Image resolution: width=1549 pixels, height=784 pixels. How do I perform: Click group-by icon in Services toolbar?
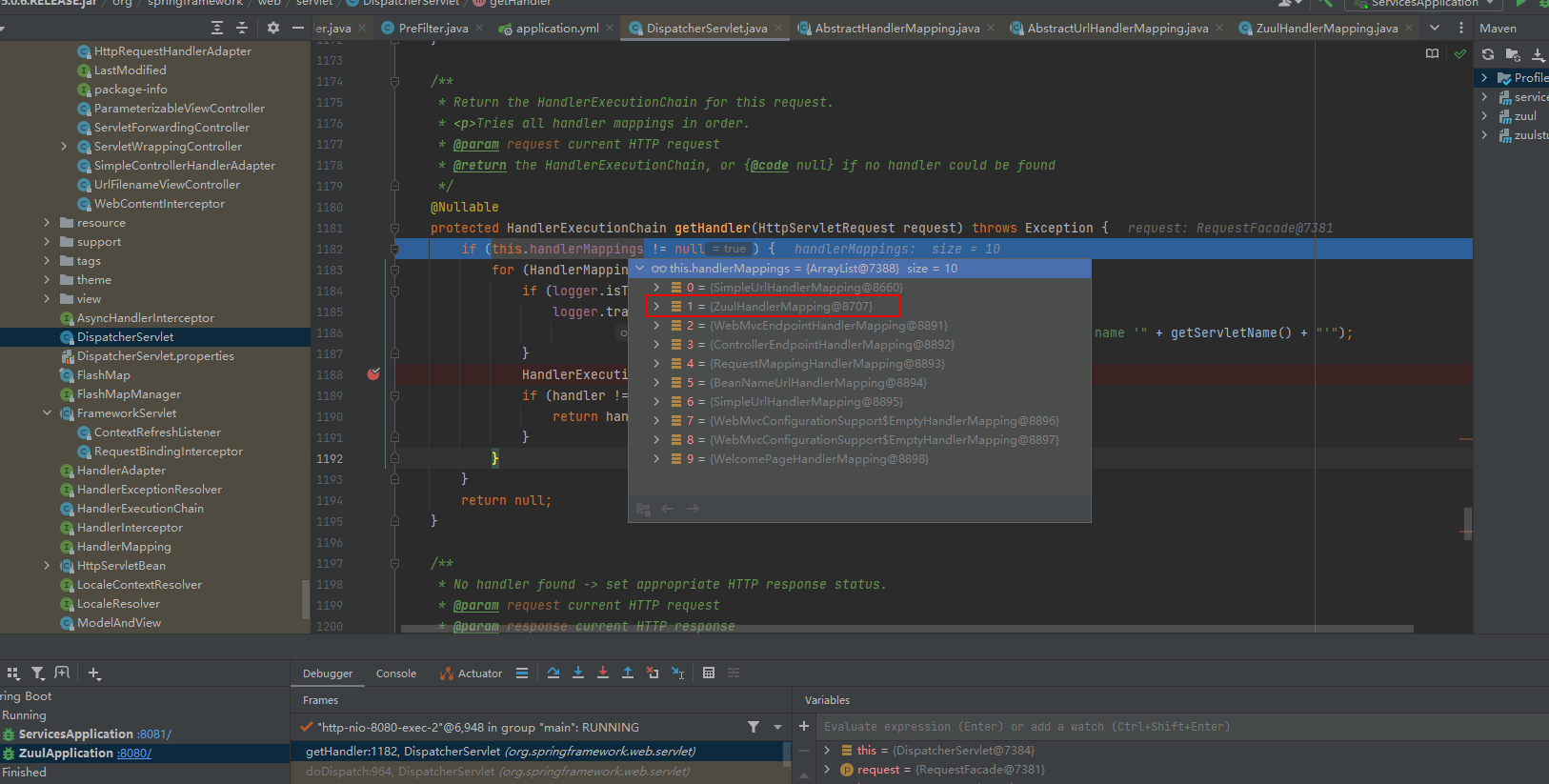[x=12, y=673]
